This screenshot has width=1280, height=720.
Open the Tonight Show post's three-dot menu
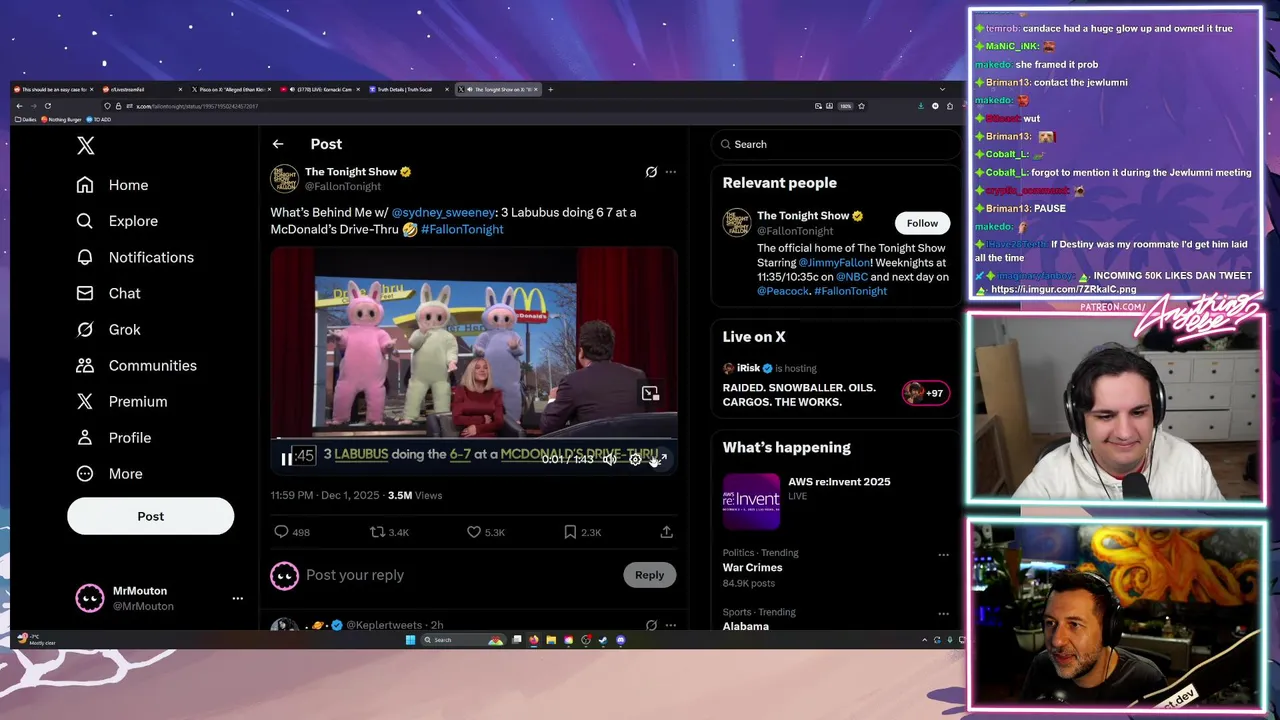[671, 172]
